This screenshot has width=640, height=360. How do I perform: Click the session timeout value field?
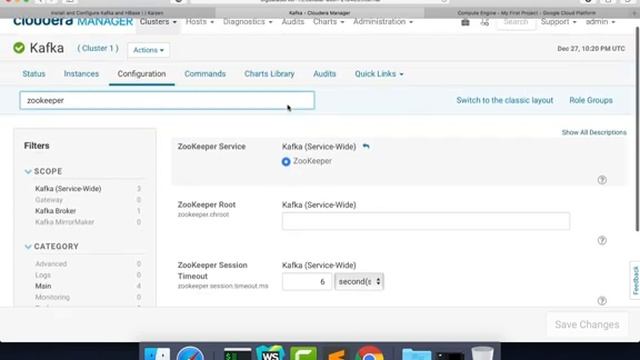[x=307, y=282]
